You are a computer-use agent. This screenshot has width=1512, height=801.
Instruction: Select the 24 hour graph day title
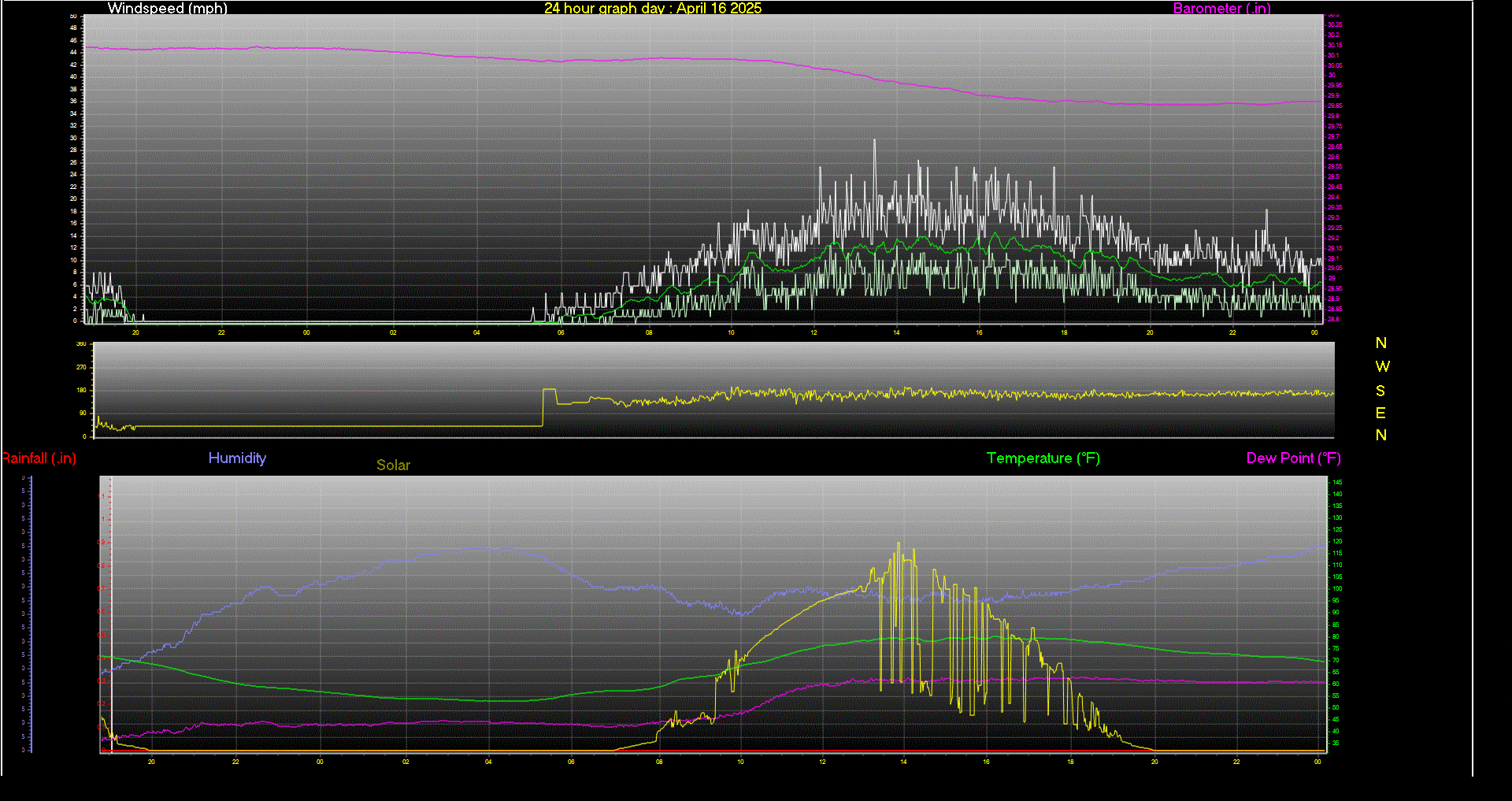click(652, 9)
